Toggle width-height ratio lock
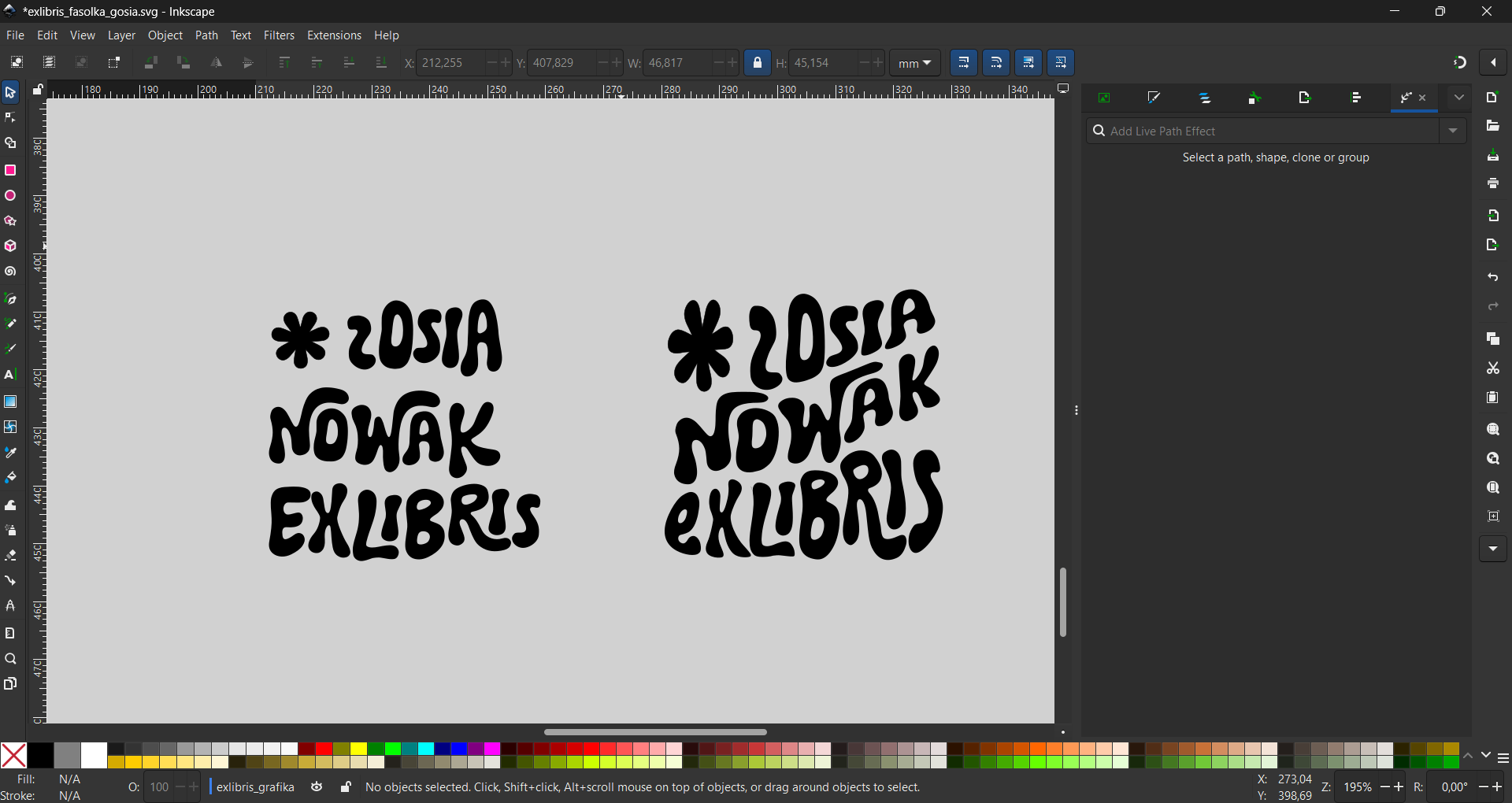1512x803 pixels. (x=758, y=62)
